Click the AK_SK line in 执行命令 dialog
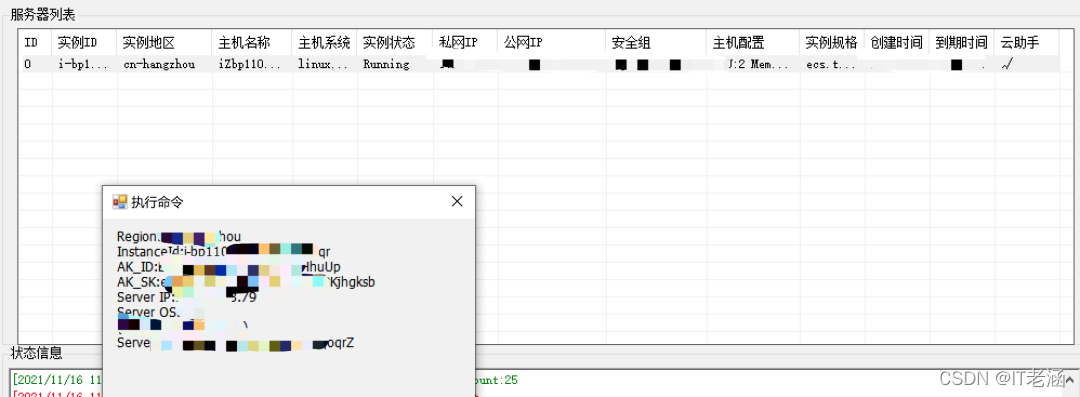Screen dimensions: 1080x397 (246, 282)
